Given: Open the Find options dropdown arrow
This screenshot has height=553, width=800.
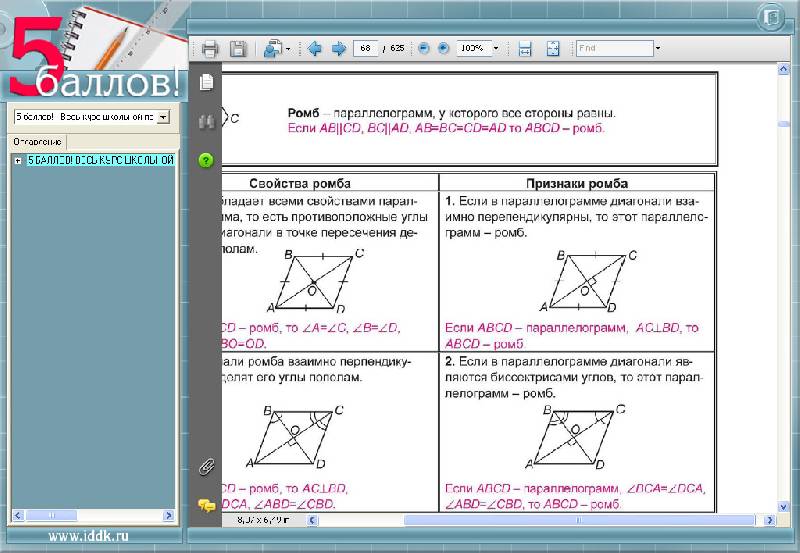Looking at the screenshot, I should pos(658,48).
